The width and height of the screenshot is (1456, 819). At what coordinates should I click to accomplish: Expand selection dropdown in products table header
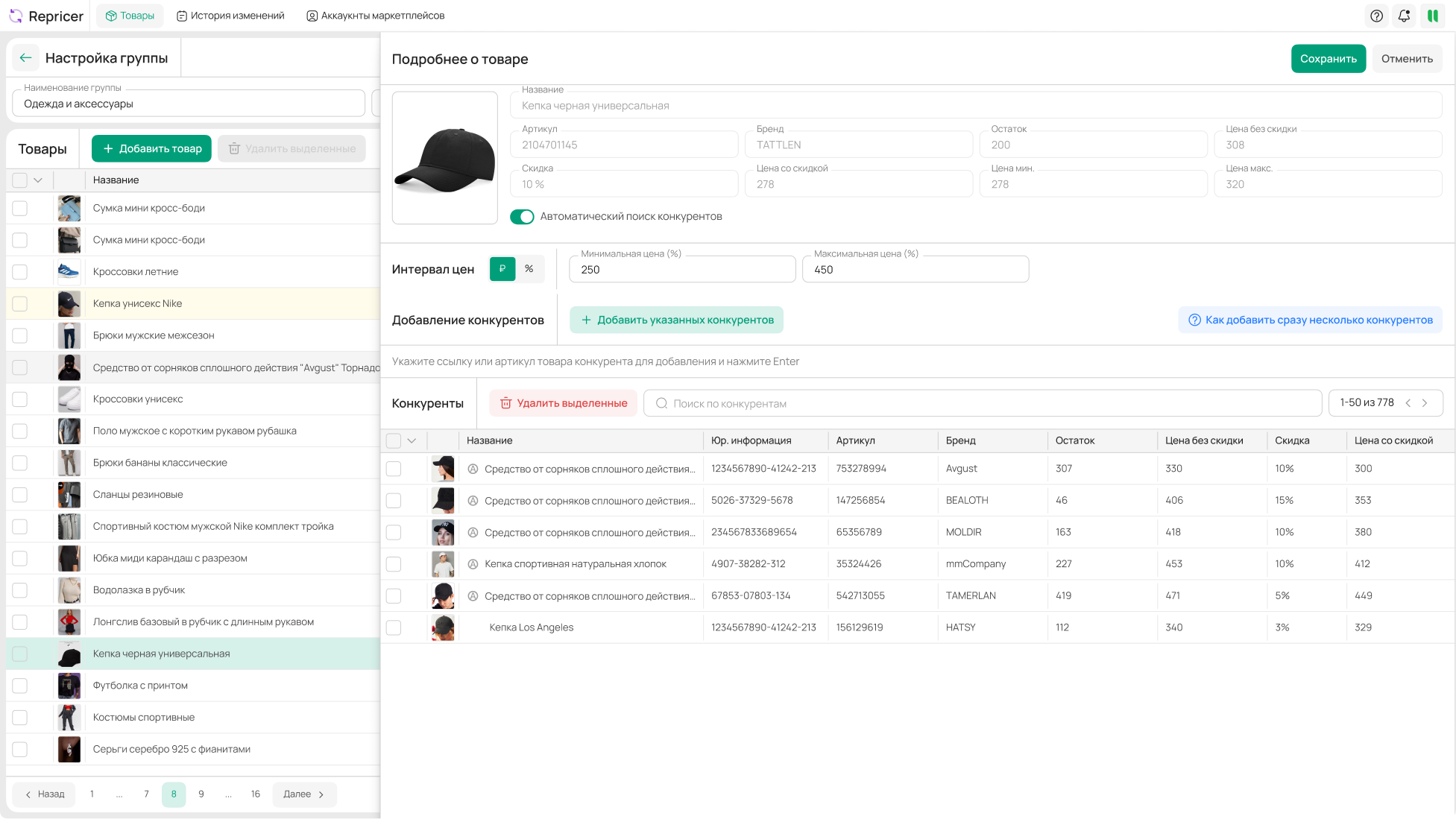[x=38, y=180]
